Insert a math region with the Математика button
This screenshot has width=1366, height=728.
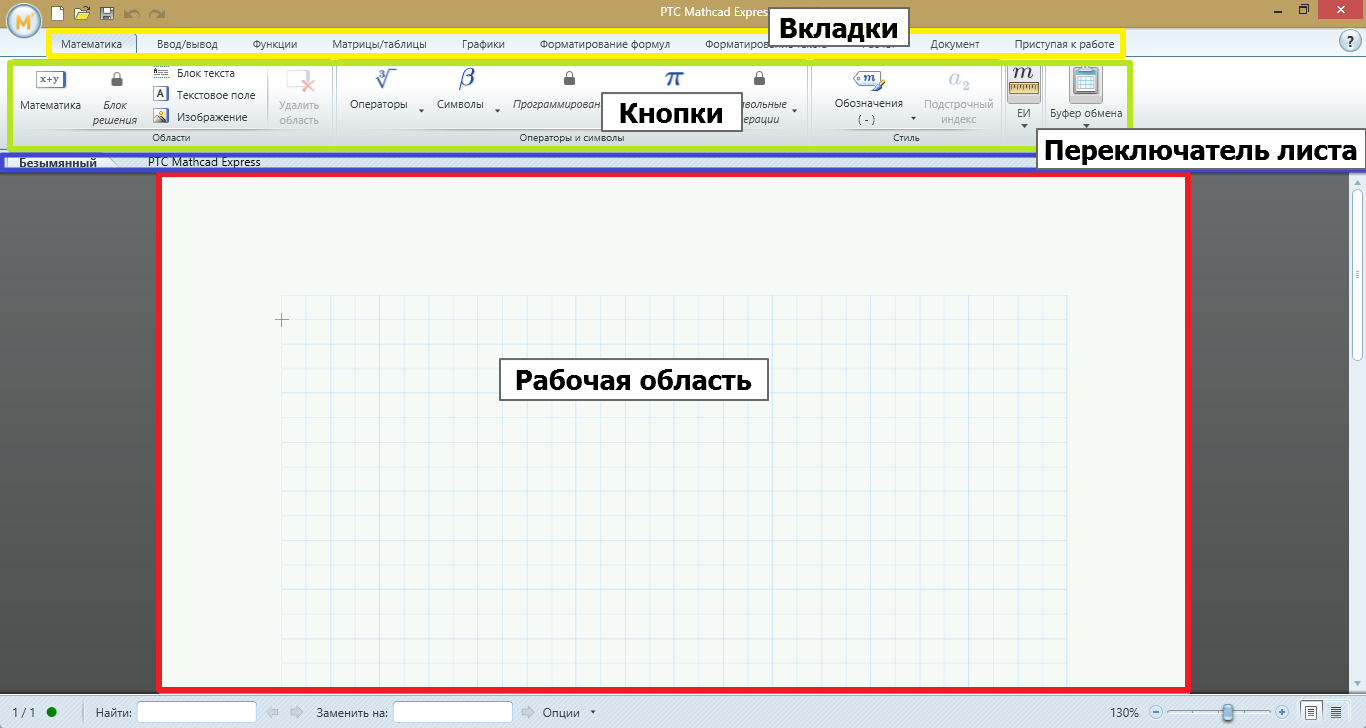point(50,90)
